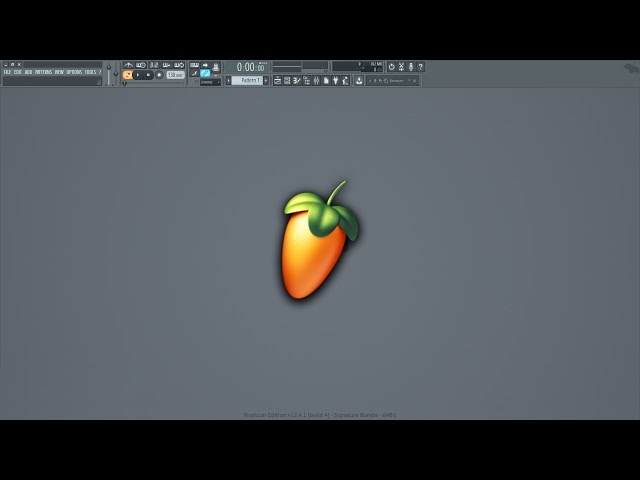Open the TOOLS menu
The width and height of the screenshot is (640, 480).
[x=91, y=72]
